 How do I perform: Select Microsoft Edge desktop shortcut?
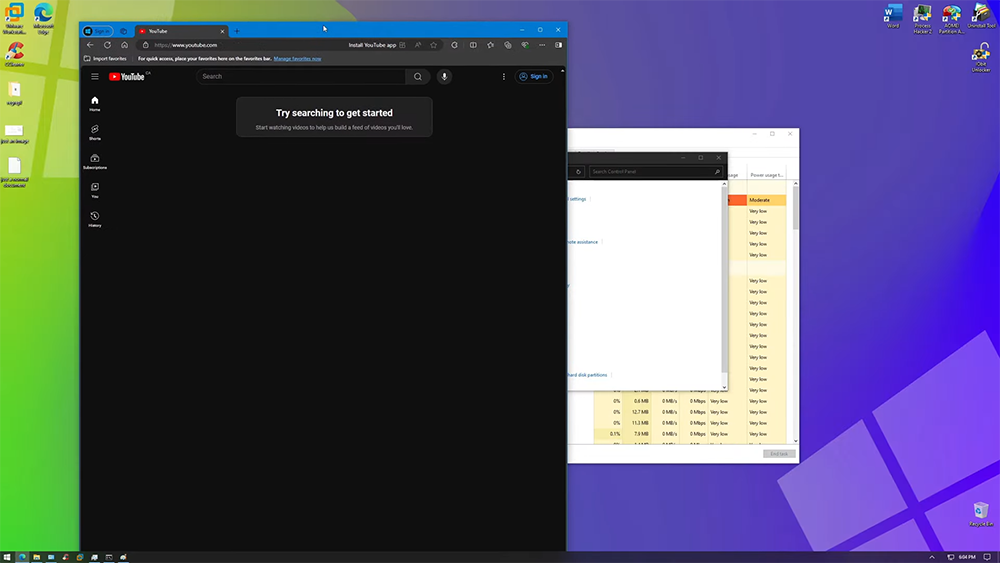pos(43,18)
